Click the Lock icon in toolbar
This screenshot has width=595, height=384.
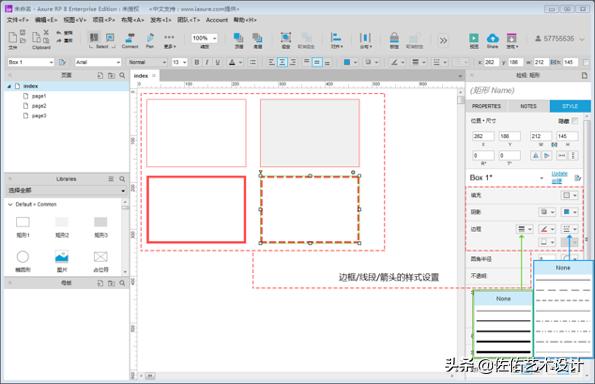tap(394, 38)
